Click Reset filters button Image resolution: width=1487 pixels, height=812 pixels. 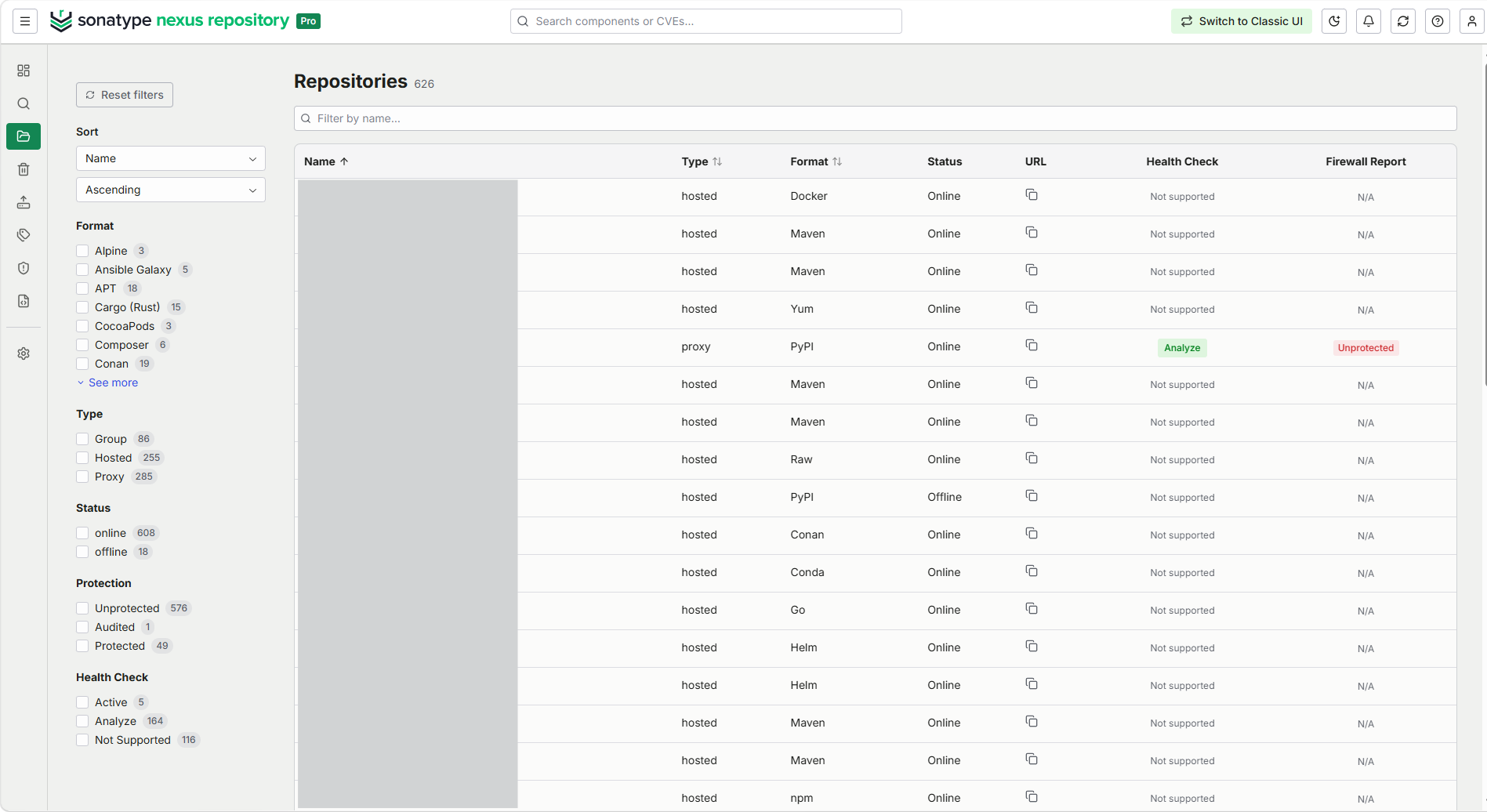(x=125, y=95)
